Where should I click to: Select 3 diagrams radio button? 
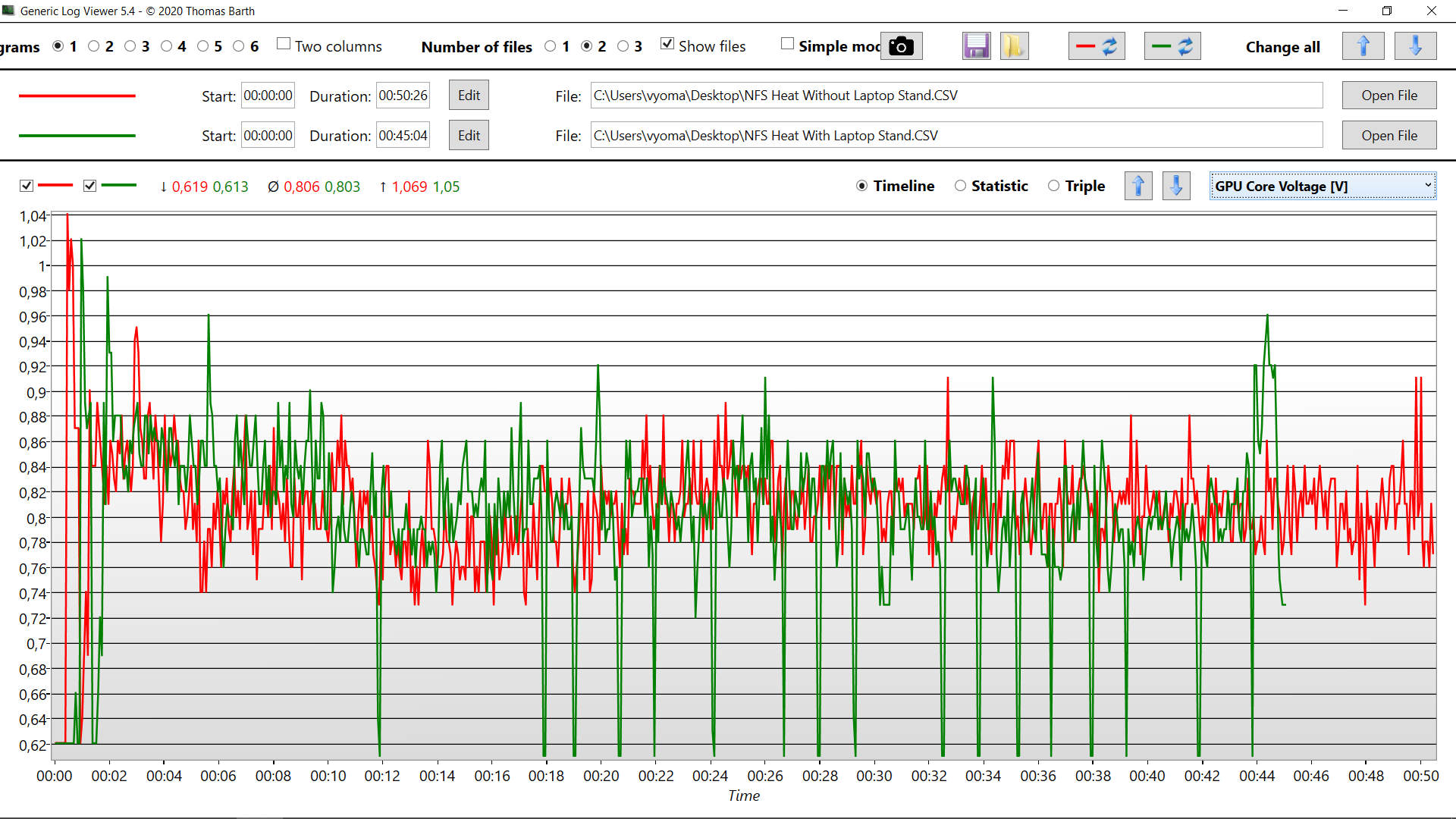(x=130, y=46)
